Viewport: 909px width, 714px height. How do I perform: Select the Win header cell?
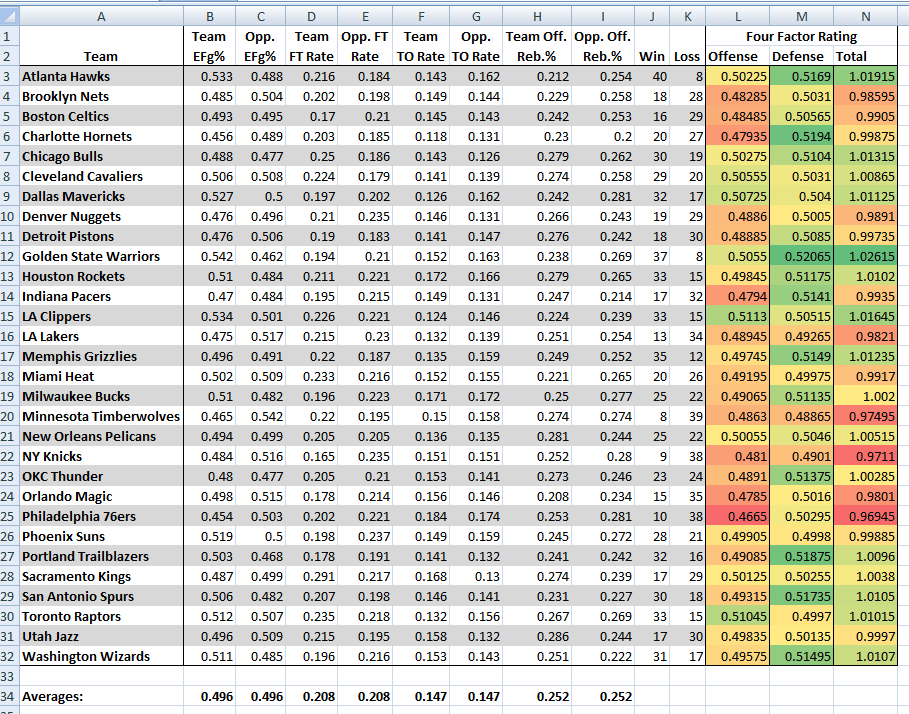click(652, 56)
